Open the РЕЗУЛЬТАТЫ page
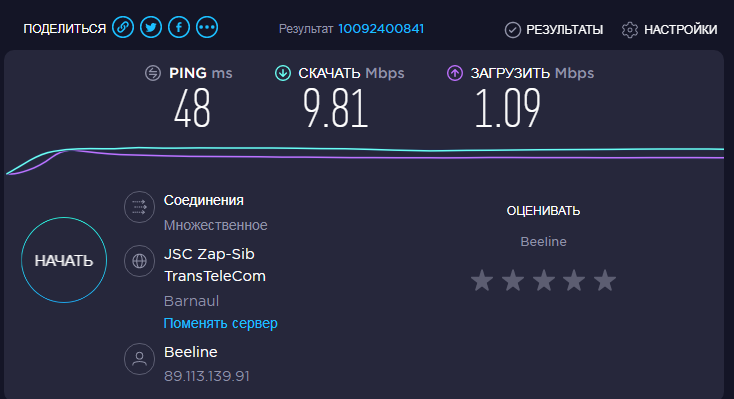734x399 pixels. coord(565,30)
